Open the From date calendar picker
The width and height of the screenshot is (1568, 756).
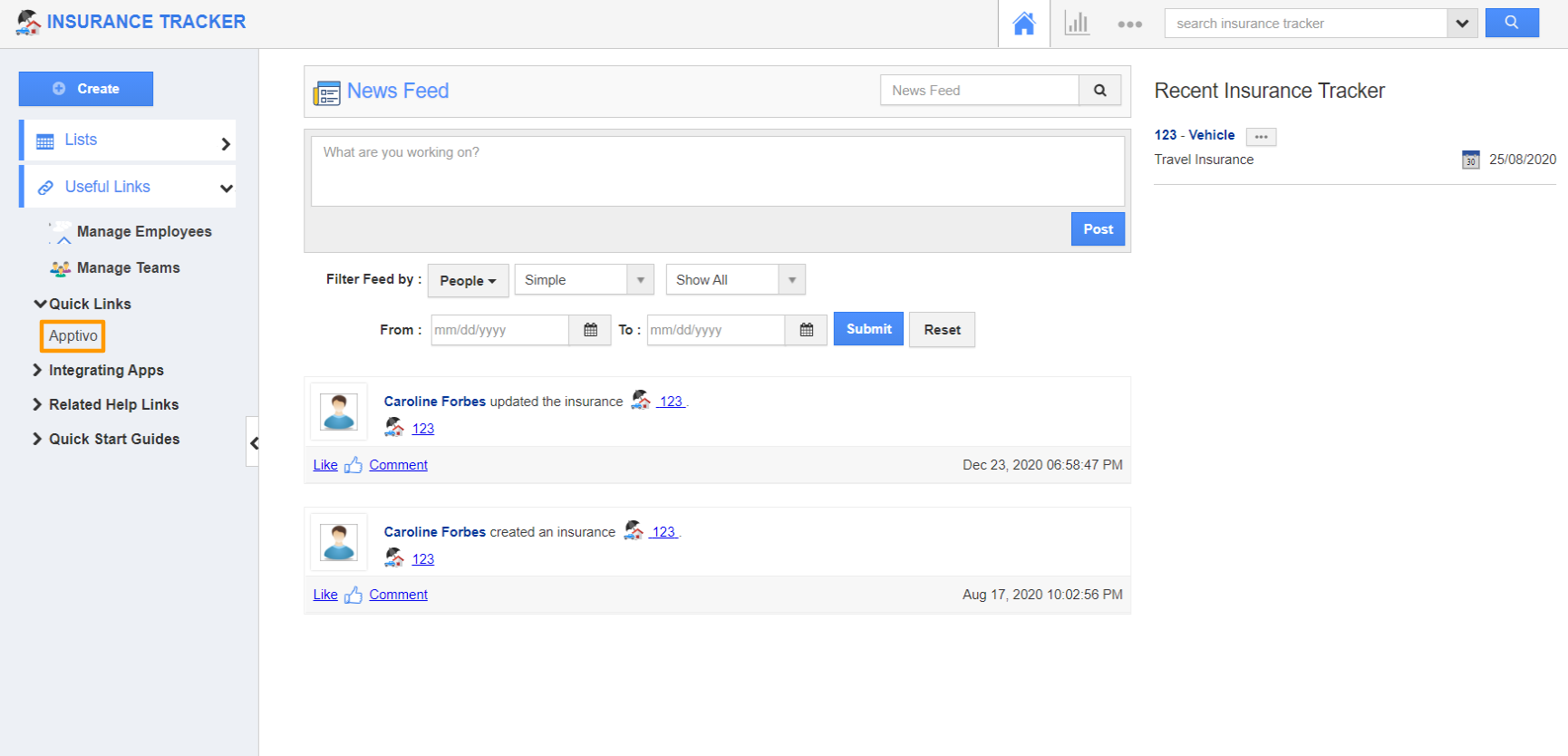click(590, 330)
